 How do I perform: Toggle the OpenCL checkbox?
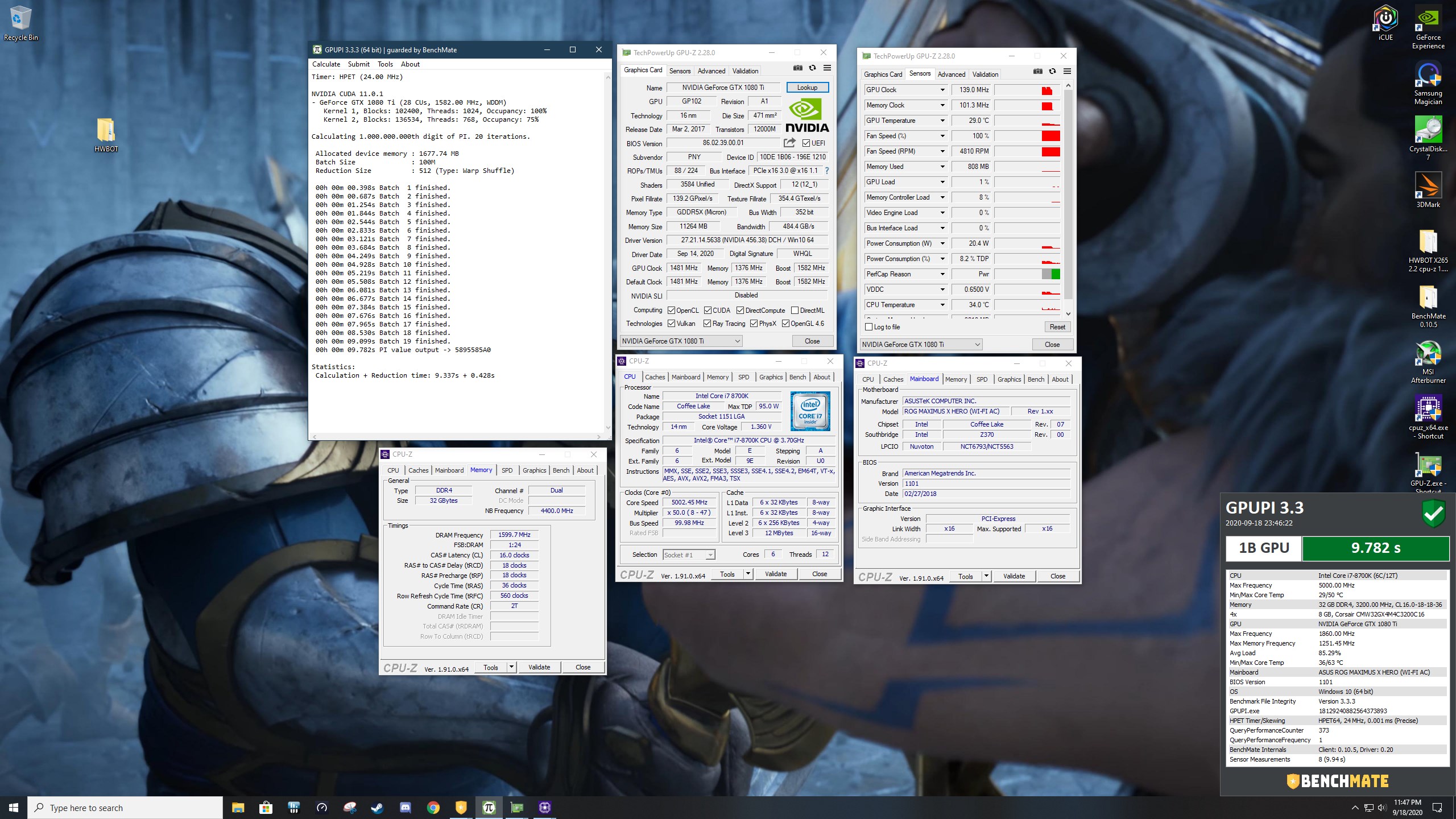(x=671, y=311)
